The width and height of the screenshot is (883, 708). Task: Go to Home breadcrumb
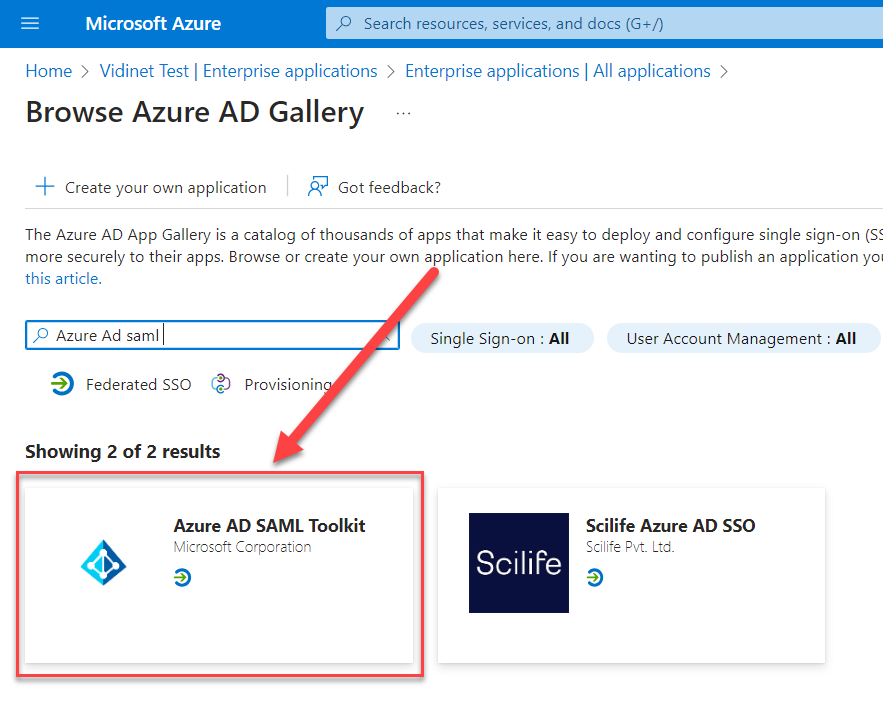[48, 71]
